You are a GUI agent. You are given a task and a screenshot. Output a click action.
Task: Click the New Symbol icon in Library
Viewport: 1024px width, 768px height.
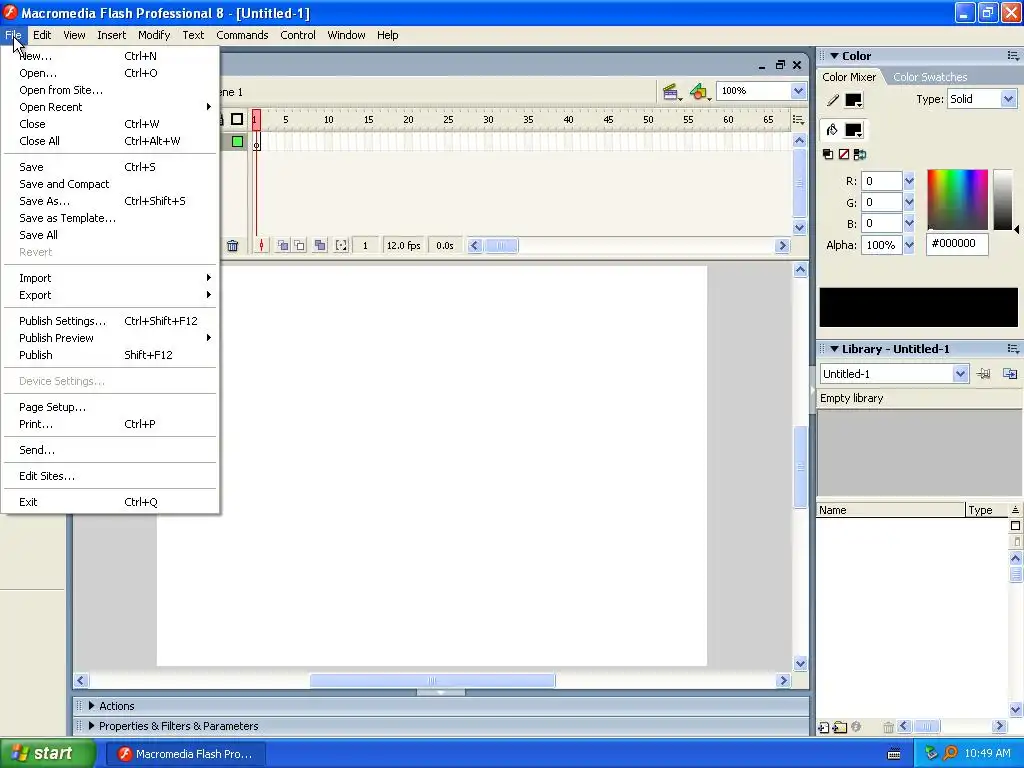point(824,727)
